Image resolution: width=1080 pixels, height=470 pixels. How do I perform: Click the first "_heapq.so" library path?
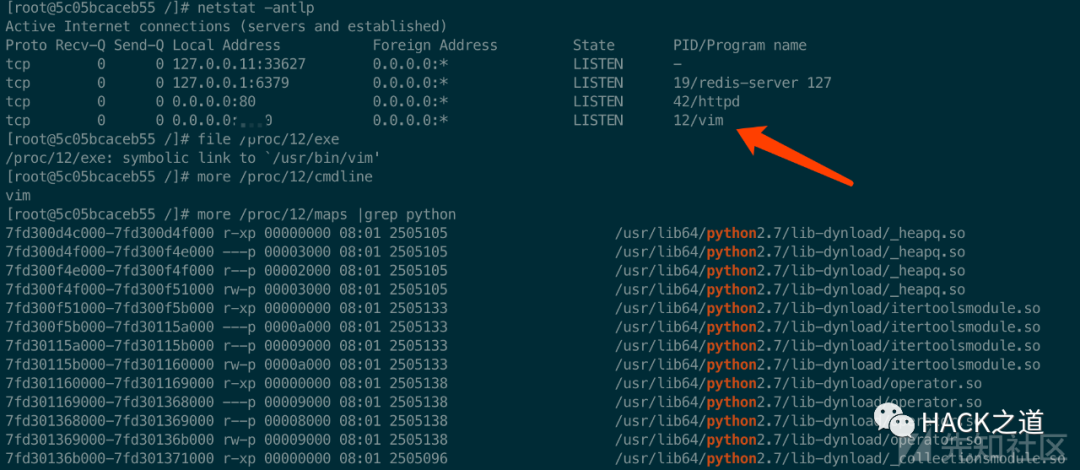click(x=790, y=233)
